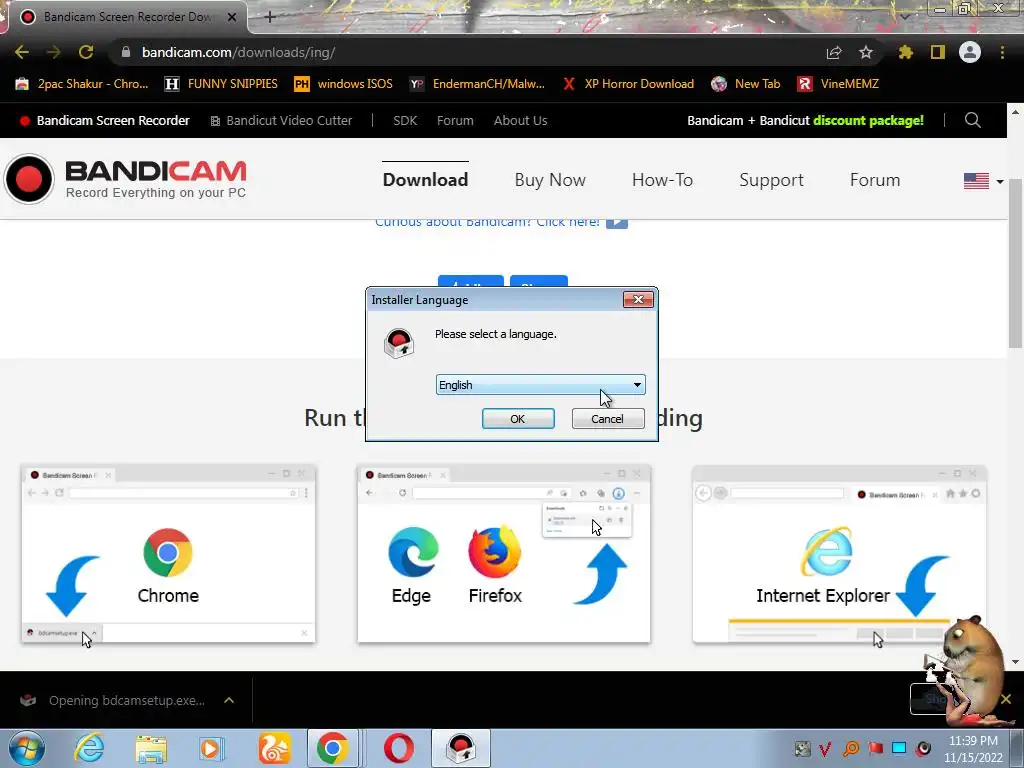1024x768 pixels.
Task: Open Windows Media Player from taskbar
Action: (x=210, y=748)
